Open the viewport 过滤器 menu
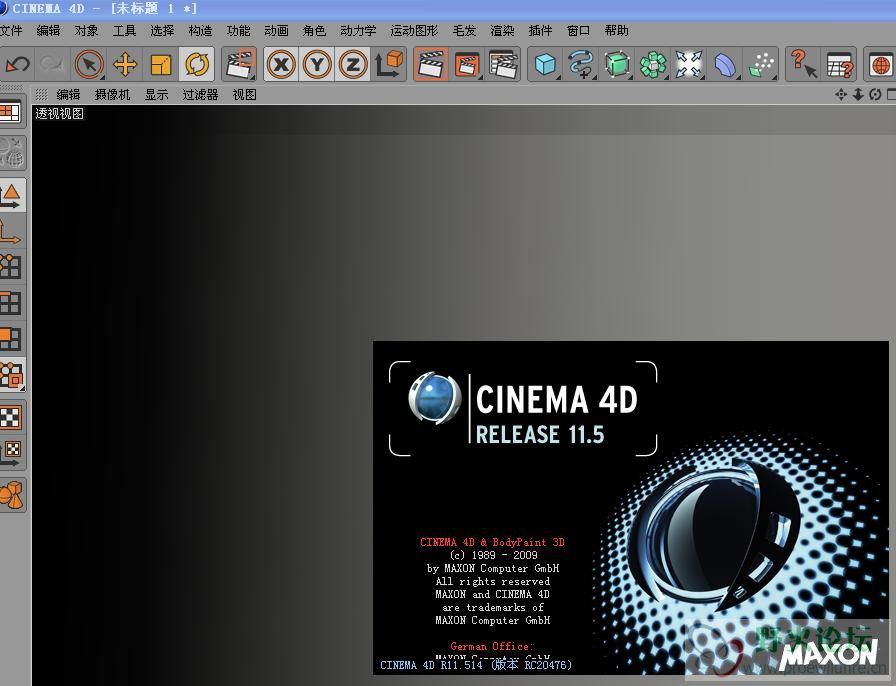This screenshot has width=896, height=686. tap(200, 94)
